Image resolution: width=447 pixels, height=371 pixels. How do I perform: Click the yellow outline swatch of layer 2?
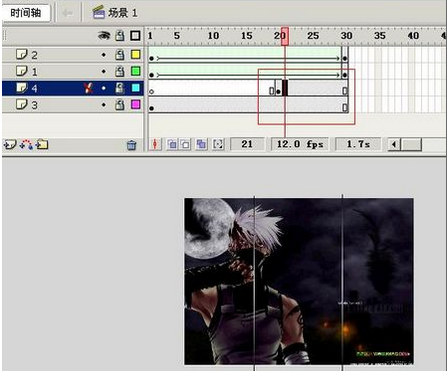(135, 54)
